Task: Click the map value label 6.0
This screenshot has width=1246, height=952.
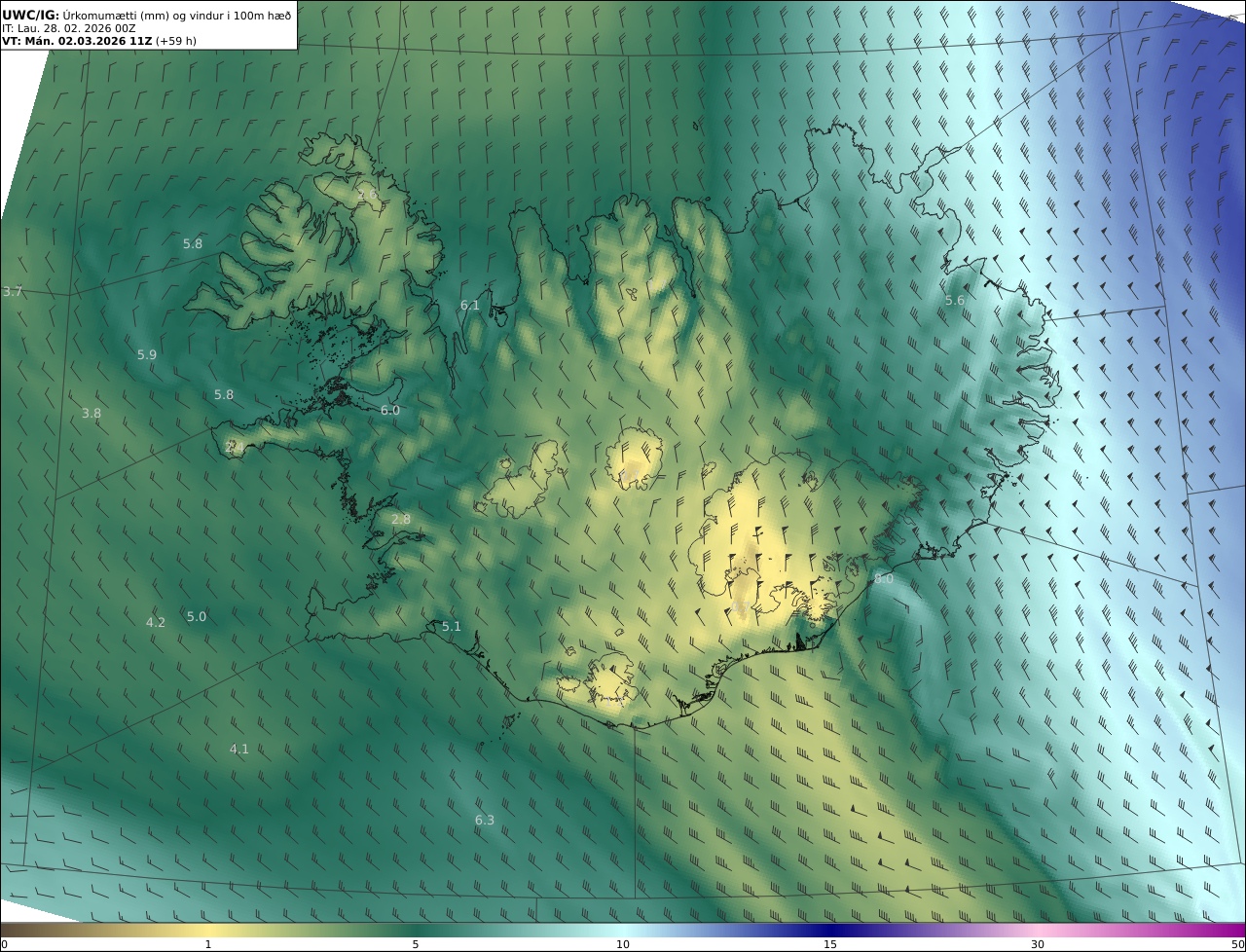Action: coord(390,411)
